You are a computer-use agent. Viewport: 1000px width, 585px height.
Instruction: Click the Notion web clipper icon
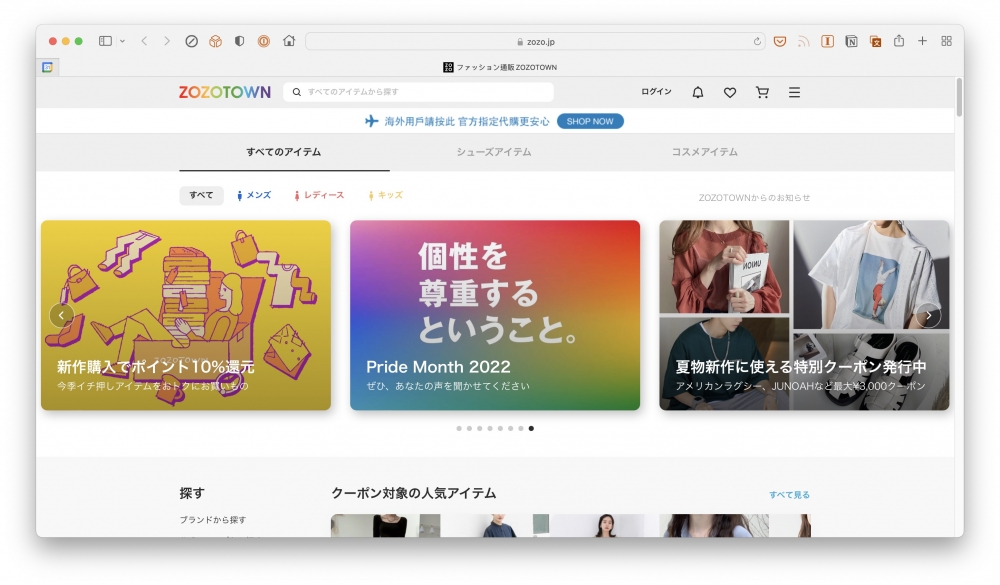[851, 41]
